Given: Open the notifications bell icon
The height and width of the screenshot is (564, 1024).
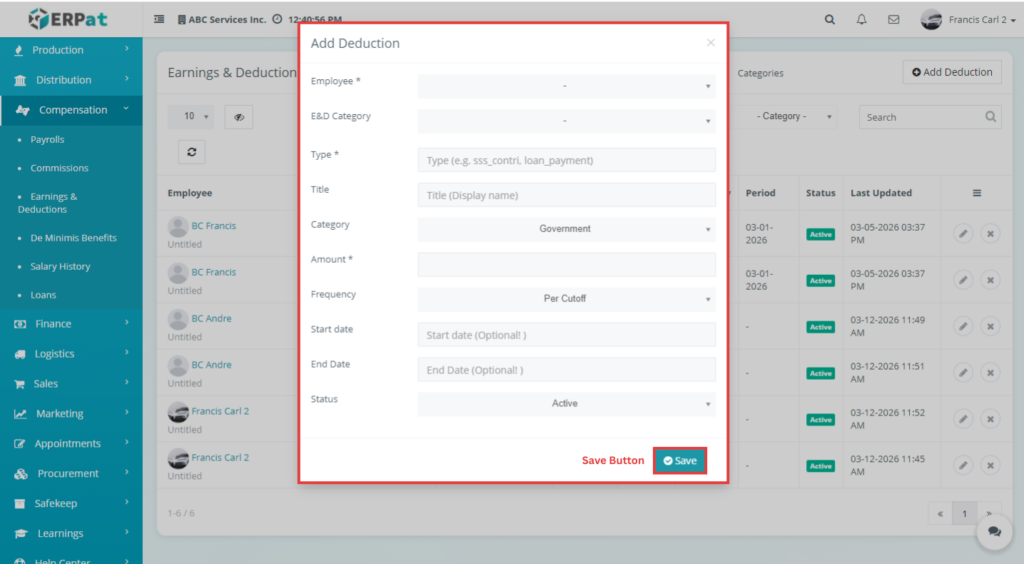Looking at the screenshot, I should coord(861,19).
